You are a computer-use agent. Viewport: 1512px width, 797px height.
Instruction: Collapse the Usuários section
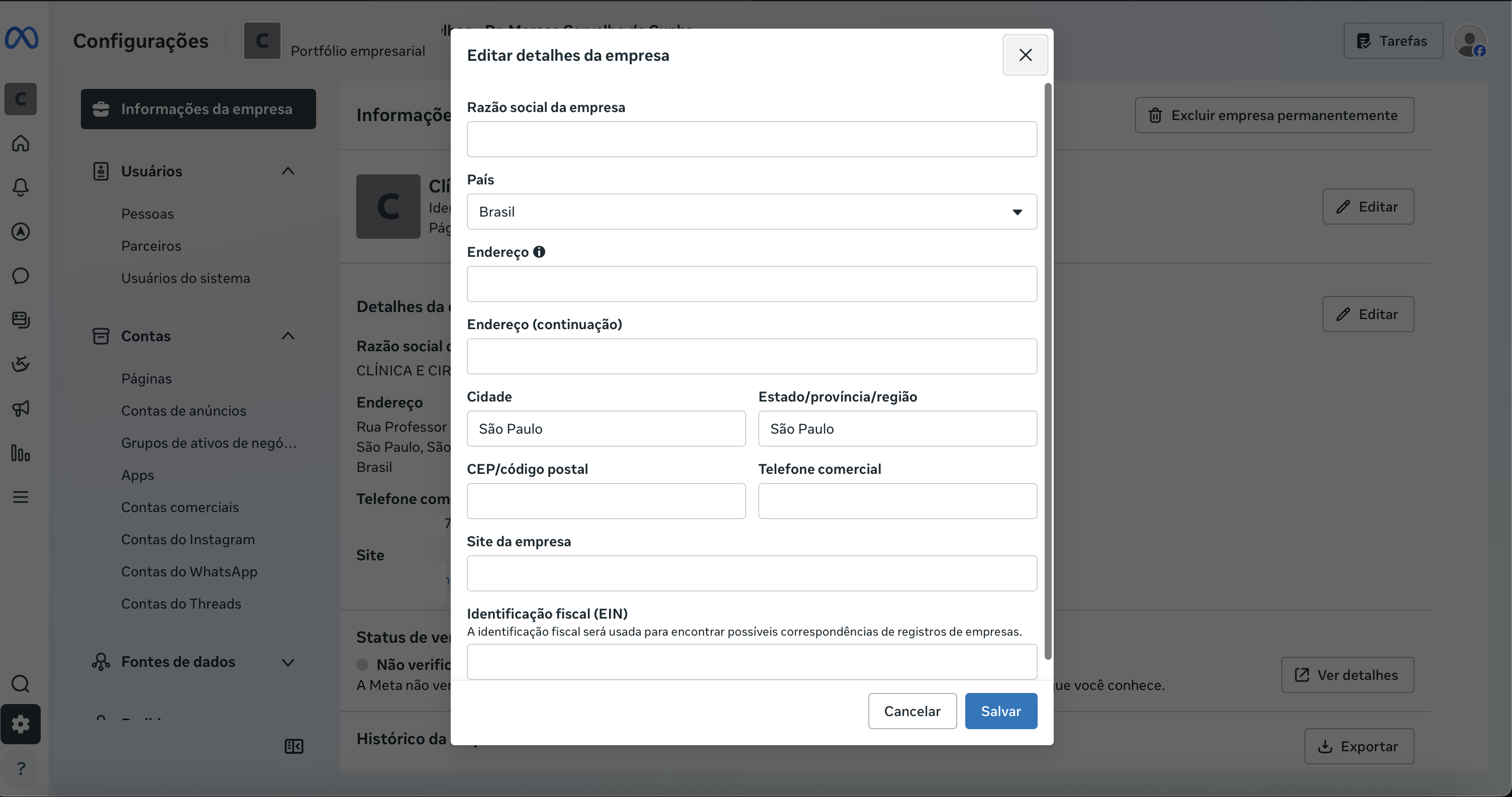288,171
